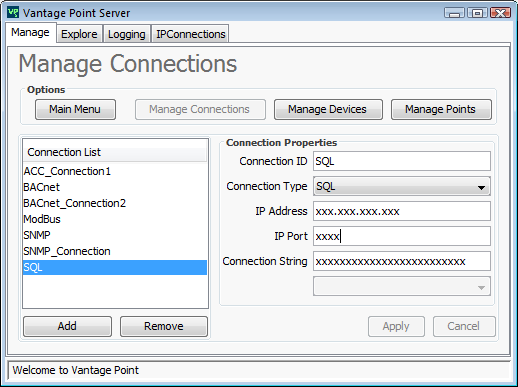Click into the Connection String field
The width and height of the screenshot is (518, 387).
[x=402, y=261]
